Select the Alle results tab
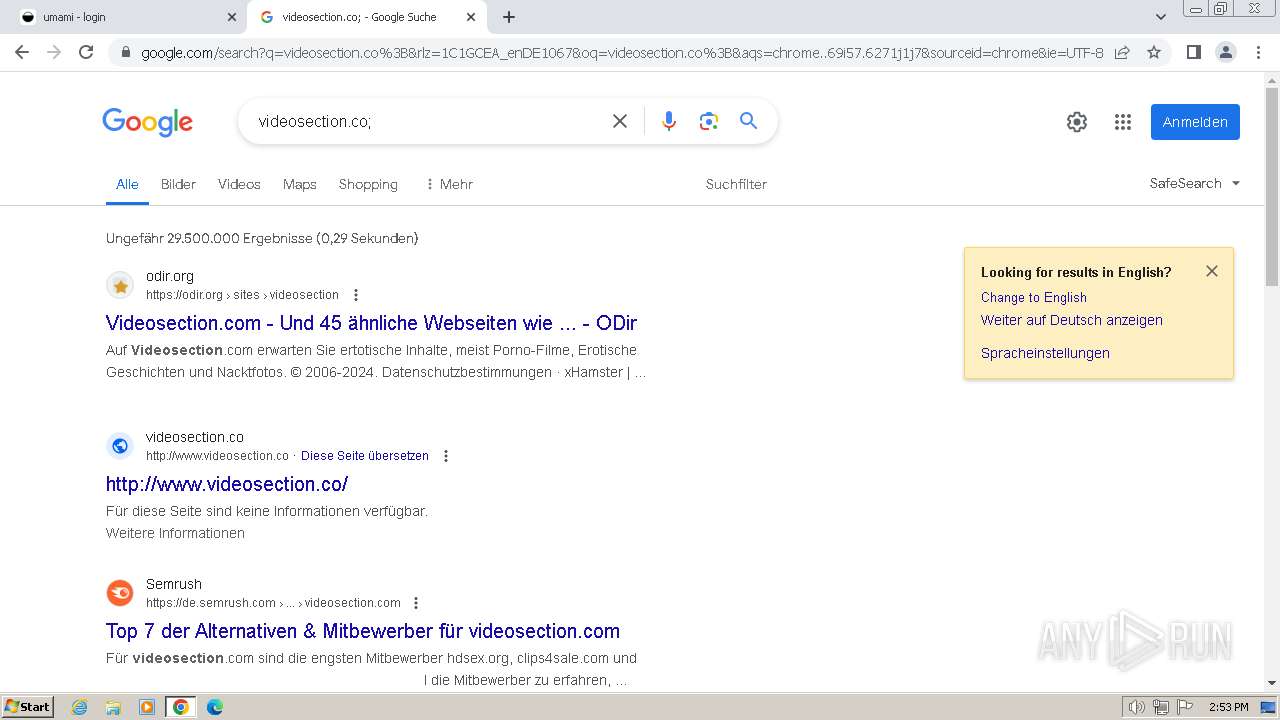Screen dimensions: 1280x720 point(127,184)
